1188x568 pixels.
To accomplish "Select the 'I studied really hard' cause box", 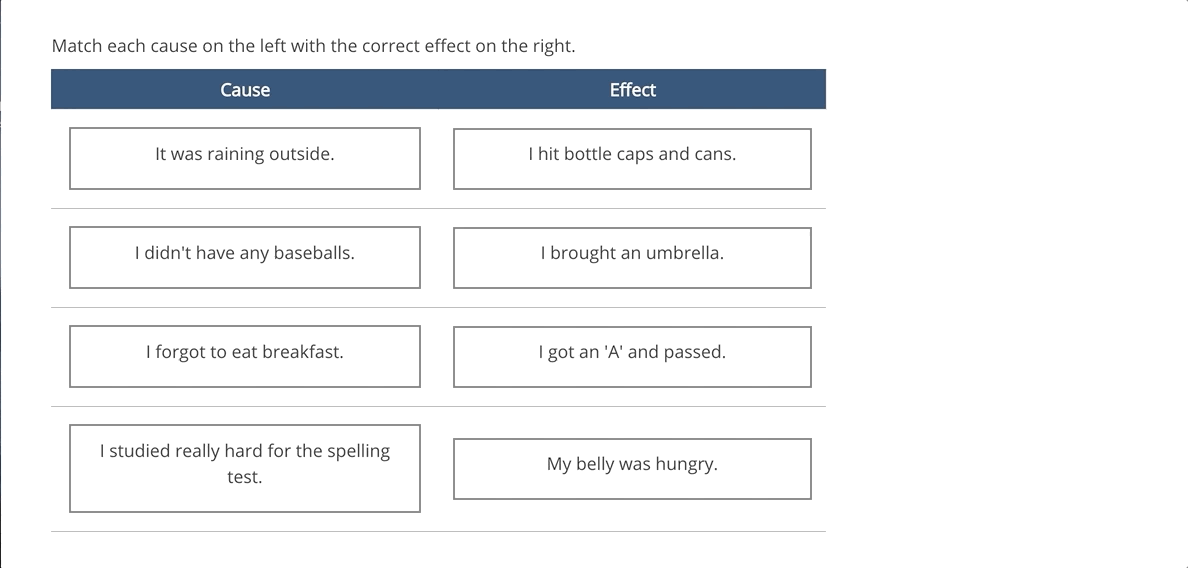I will coord(245,469).
